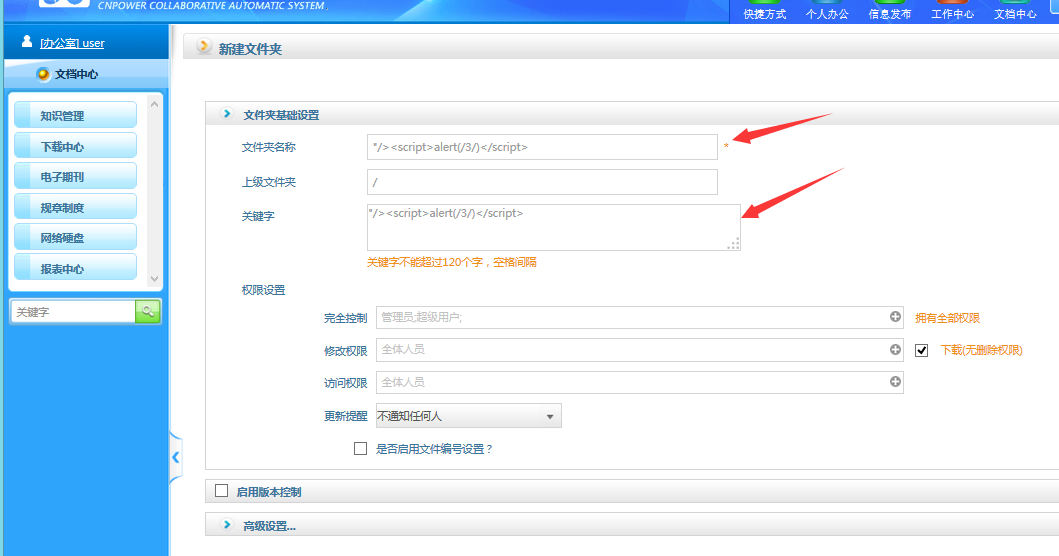Enable the 是否启用文件编号设置 checkbox
Viewport: 1059px width, 556px height.
pyautogui.click(x=361, y=449)
